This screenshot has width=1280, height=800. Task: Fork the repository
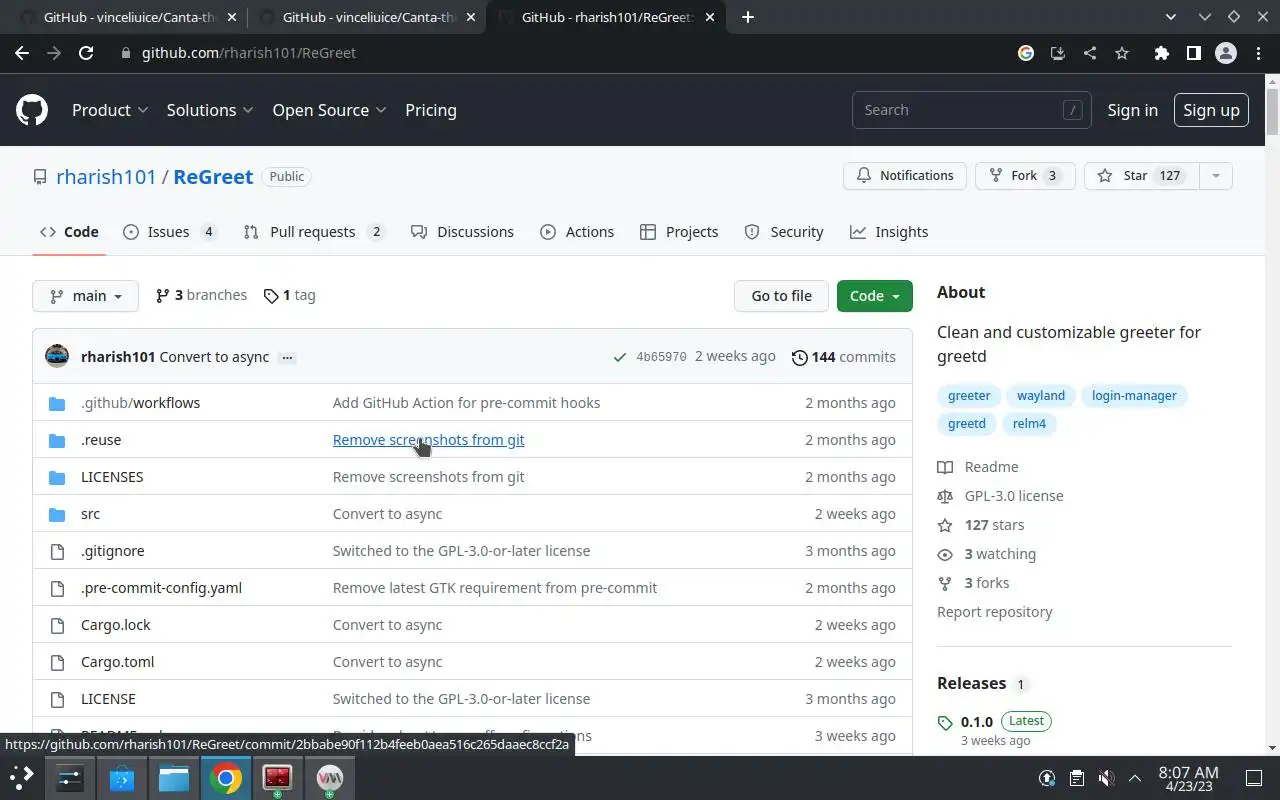pyautogui.click(x=1025, y=176)
